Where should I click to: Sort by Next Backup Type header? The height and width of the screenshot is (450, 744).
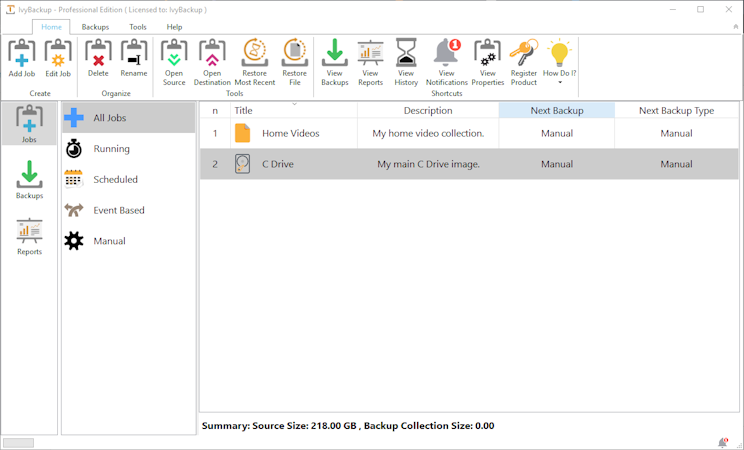click(676, 111)
